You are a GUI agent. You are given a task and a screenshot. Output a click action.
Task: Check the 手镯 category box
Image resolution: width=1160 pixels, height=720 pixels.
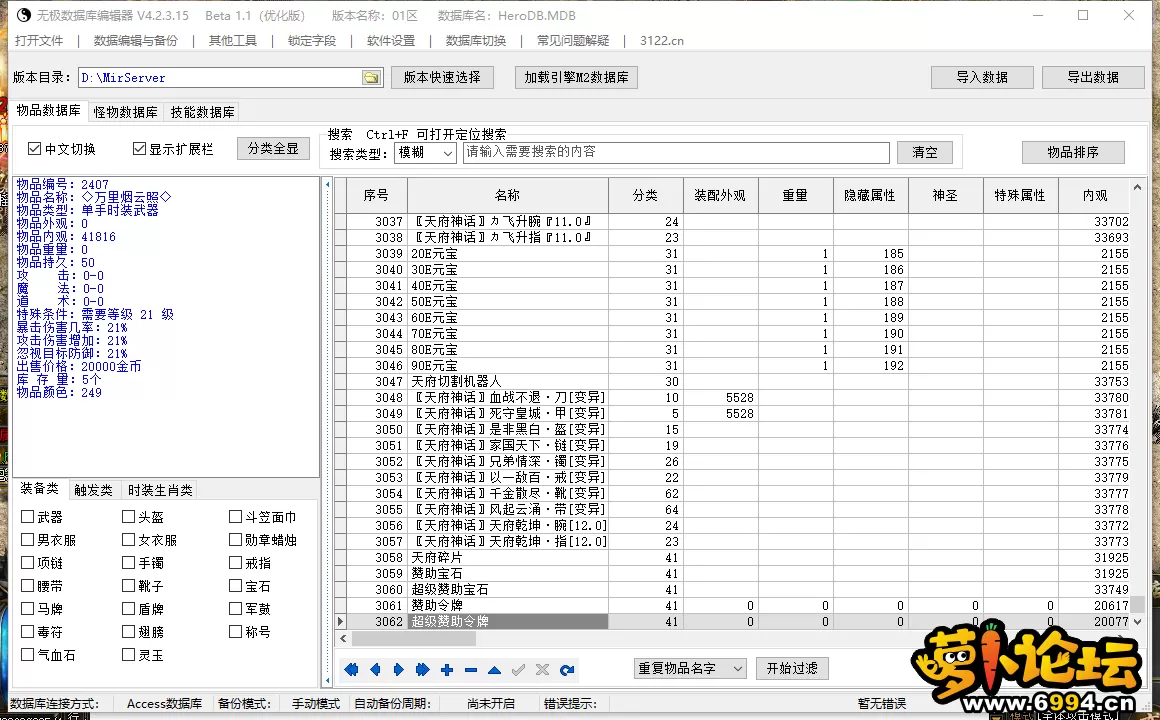pos(129,562)
